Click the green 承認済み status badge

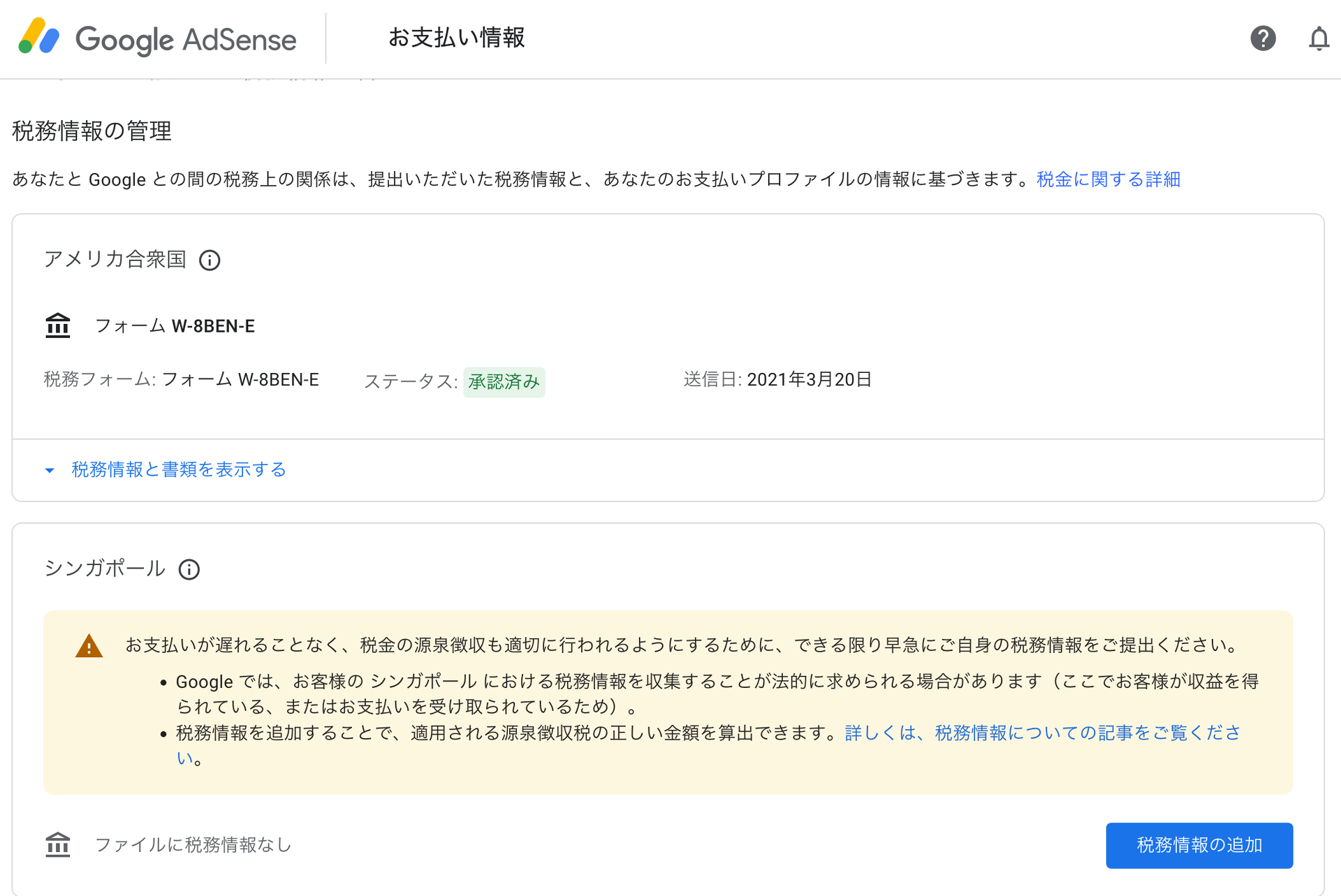[504, 382]
